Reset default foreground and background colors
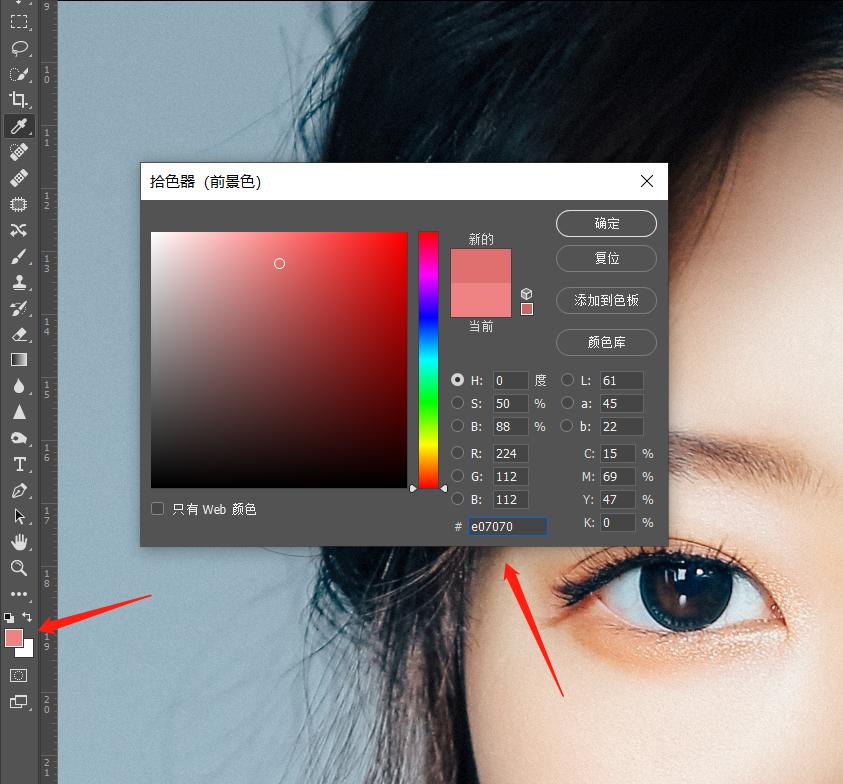 click(9, 618)
